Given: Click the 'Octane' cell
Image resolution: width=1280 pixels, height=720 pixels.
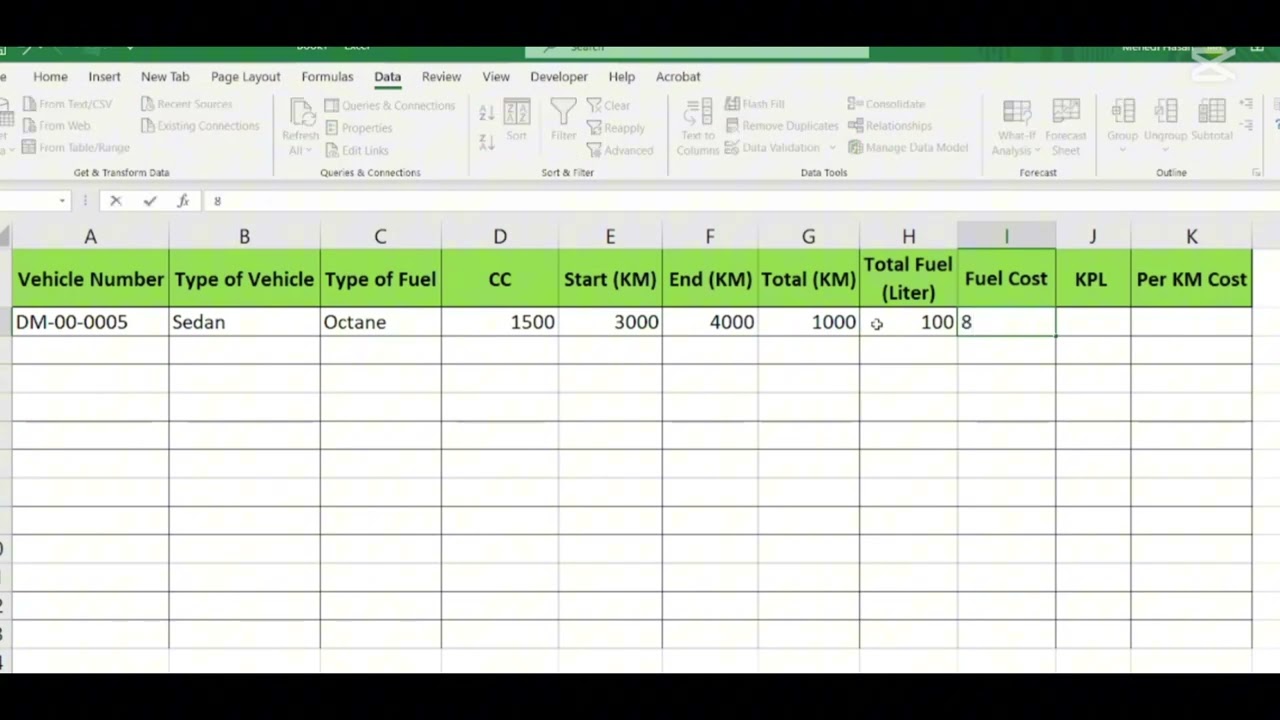Looking at the screenshot, I should click(x=381, y=322).
